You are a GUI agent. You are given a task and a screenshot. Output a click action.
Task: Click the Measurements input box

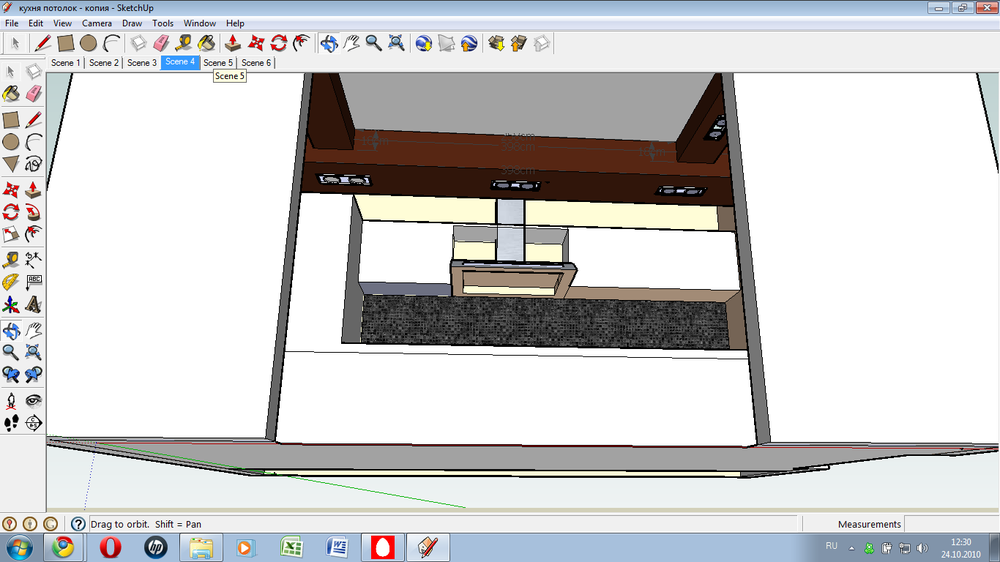point(950,524)
